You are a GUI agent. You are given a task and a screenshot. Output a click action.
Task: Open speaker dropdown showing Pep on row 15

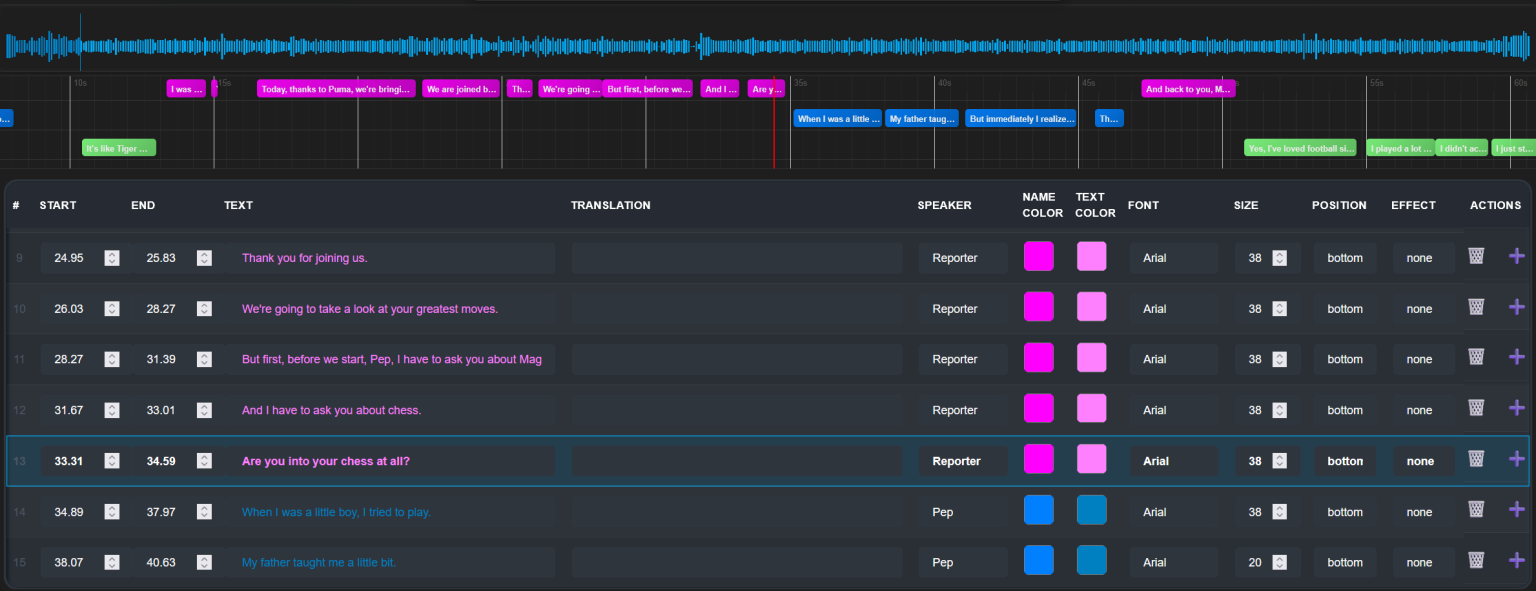[x=962, y=563]
